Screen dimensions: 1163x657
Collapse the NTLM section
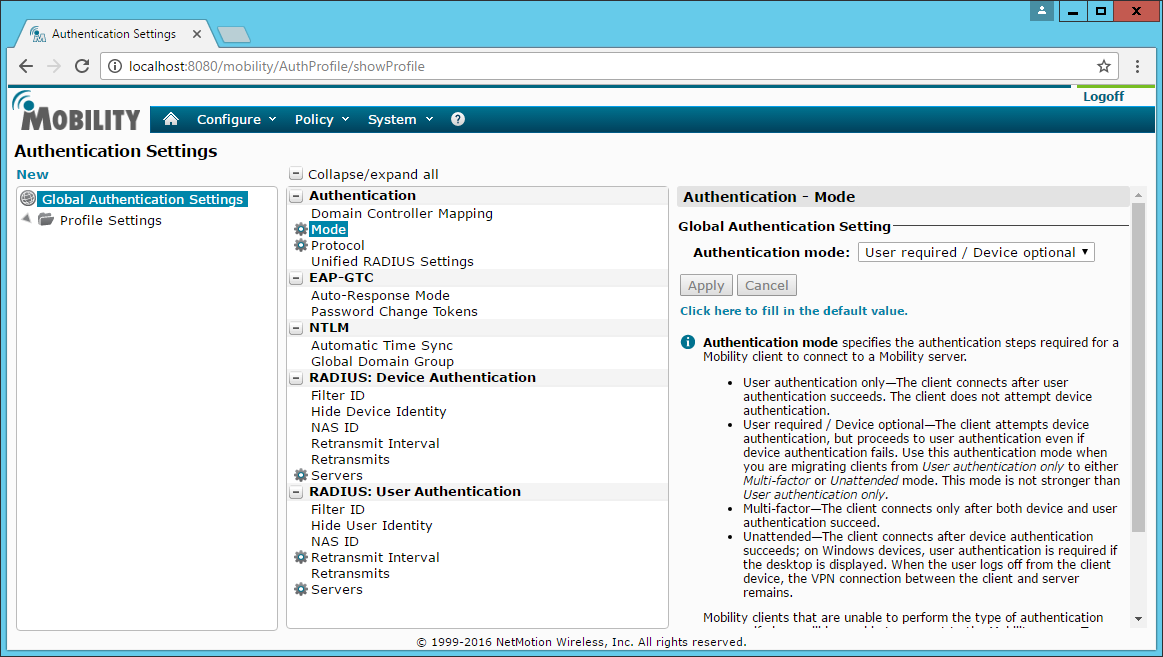point(296,328)
